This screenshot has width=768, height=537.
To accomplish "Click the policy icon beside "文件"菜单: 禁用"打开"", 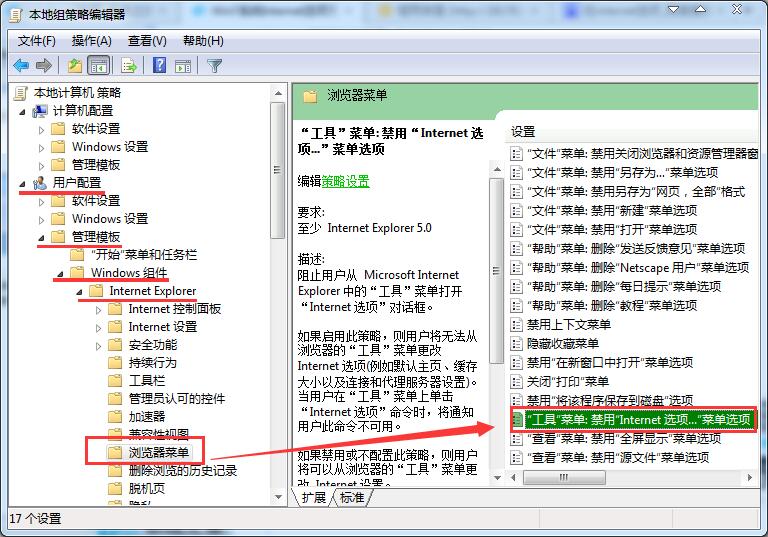I will coord(516,229).
